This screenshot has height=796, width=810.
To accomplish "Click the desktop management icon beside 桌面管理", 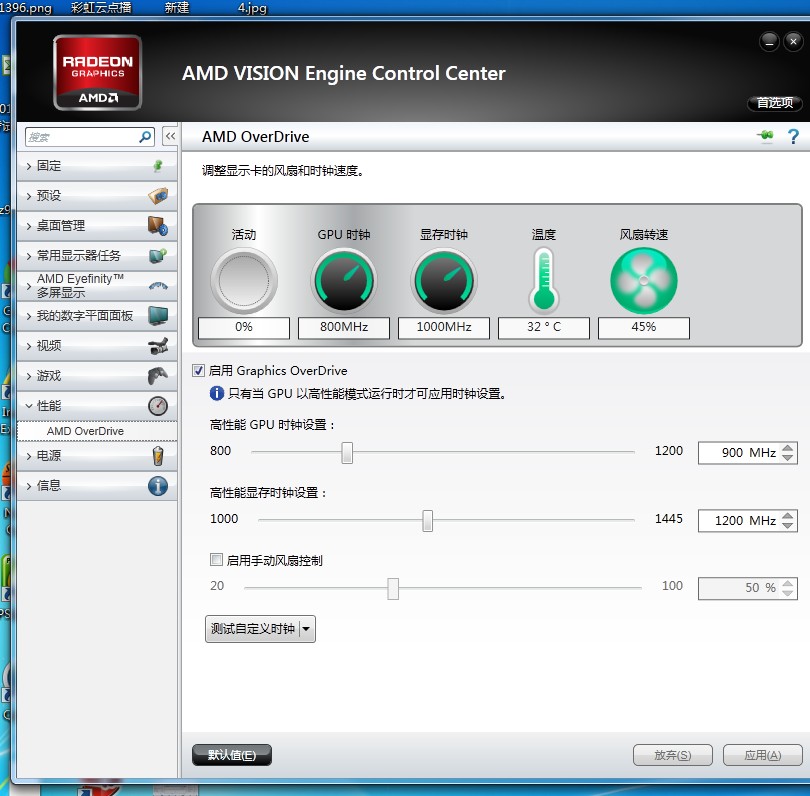I will click(x=158, y=226).
